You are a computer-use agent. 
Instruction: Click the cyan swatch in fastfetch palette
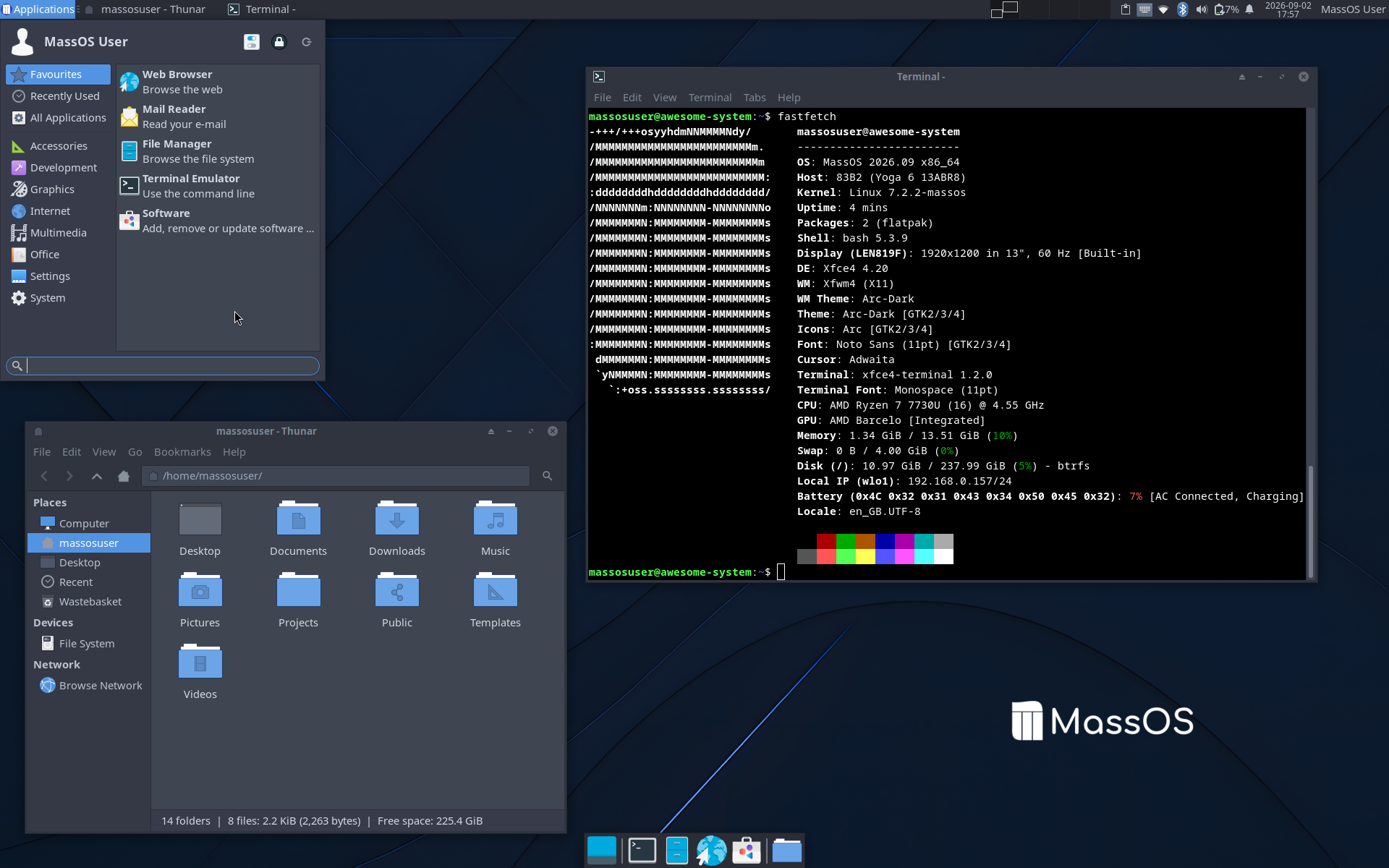point(924,541)
